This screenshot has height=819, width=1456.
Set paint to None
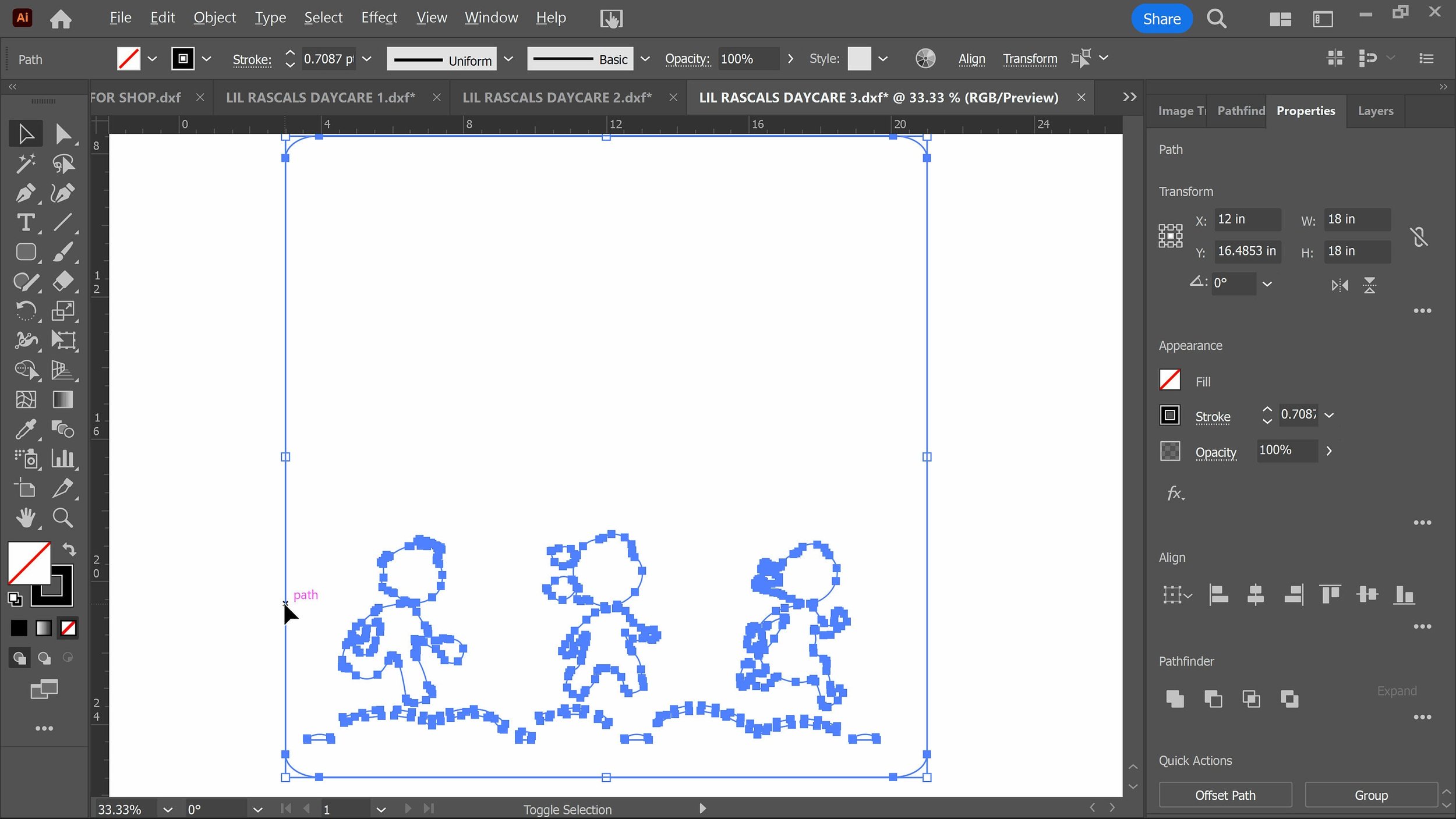pyautogui.click(x=68, y=628)
